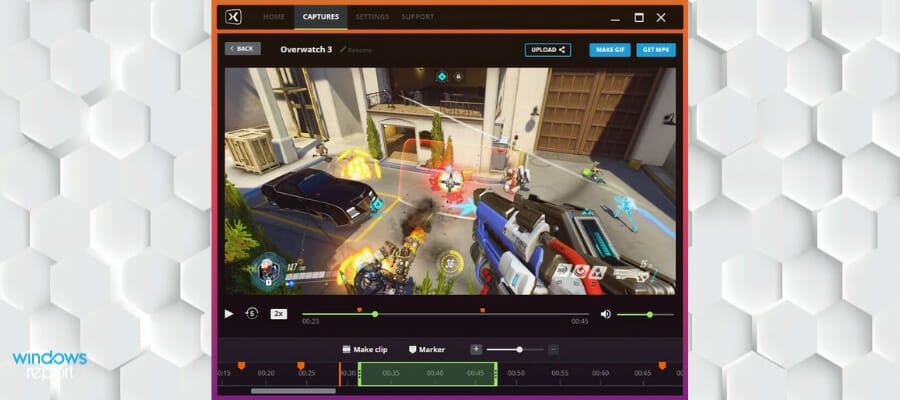Click MAKE GIF button

click(610, 50)
